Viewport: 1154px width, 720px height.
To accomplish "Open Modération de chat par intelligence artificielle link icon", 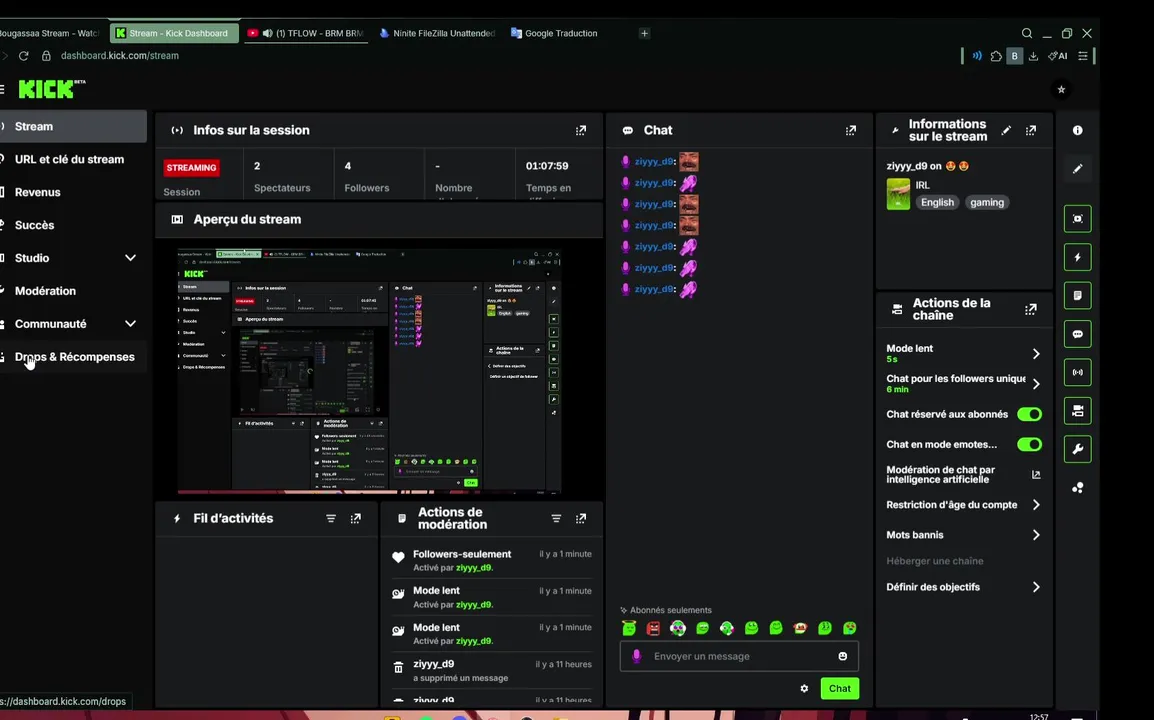I will (x=1036, y=475).
